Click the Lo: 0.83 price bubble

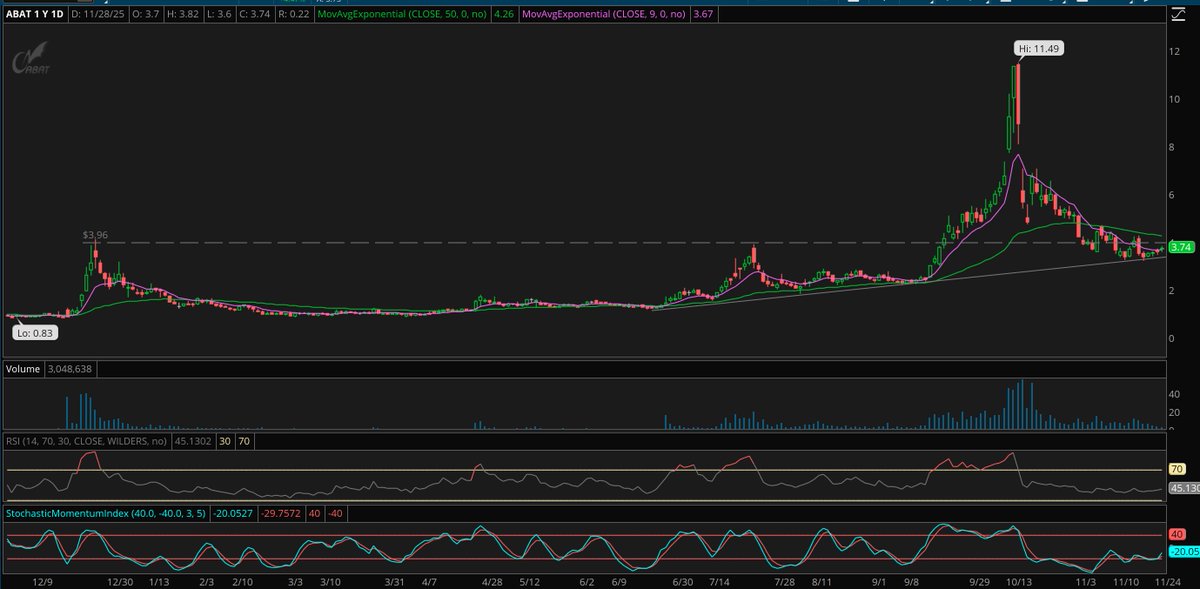coord(33,332)
